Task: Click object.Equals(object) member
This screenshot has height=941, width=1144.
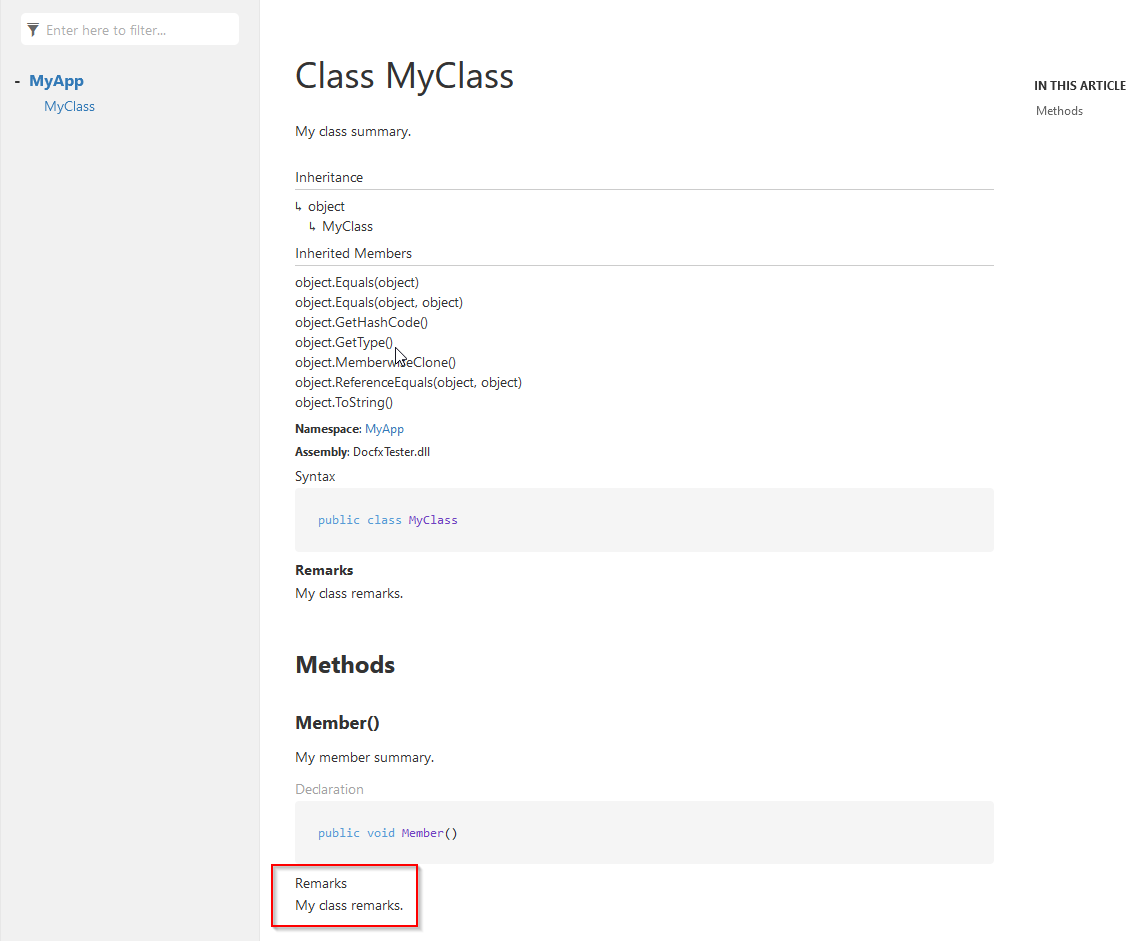Action: coord(357,282)
